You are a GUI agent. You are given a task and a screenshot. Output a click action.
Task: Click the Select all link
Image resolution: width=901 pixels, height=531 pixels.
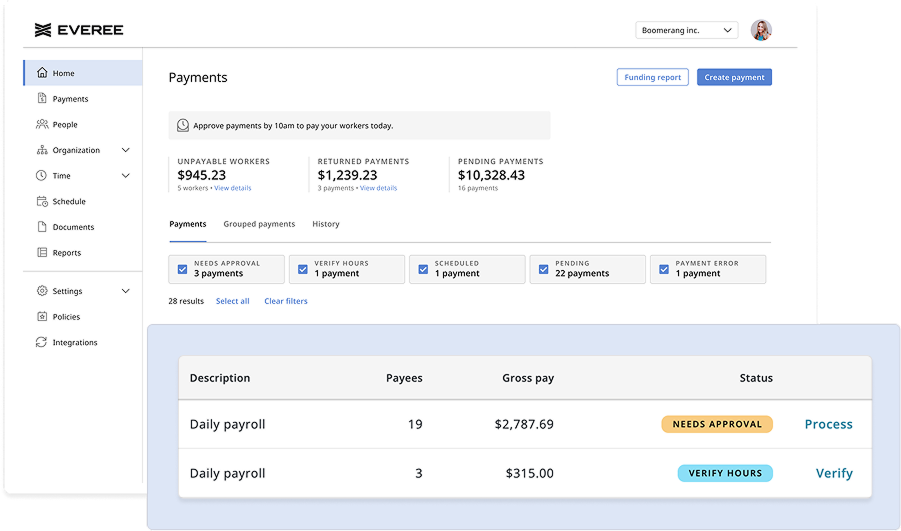coord(233,301)
